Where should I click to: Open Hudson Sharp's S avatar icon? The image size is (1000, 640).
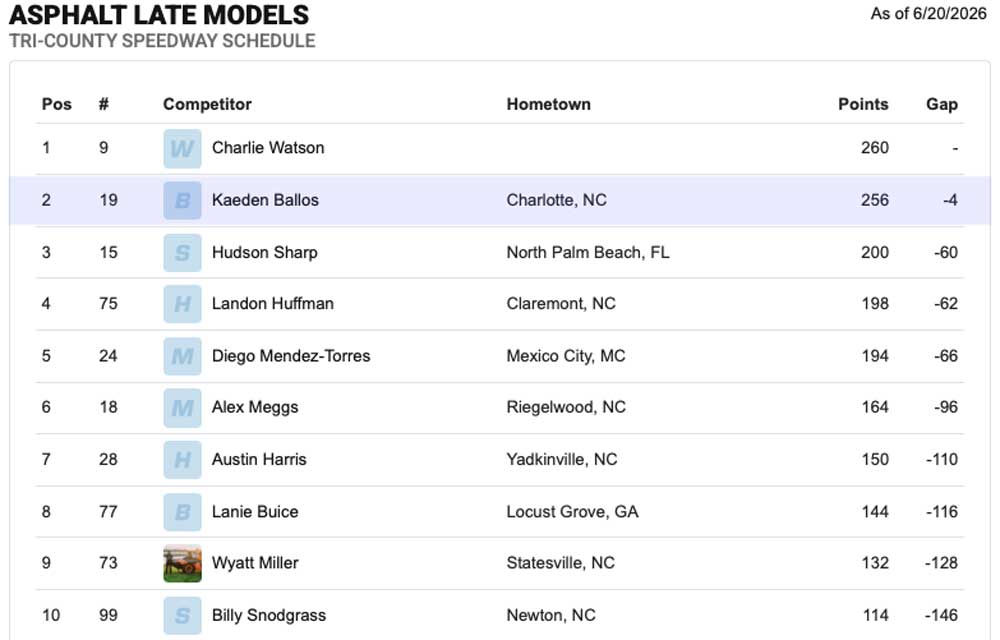pos(182,252)
